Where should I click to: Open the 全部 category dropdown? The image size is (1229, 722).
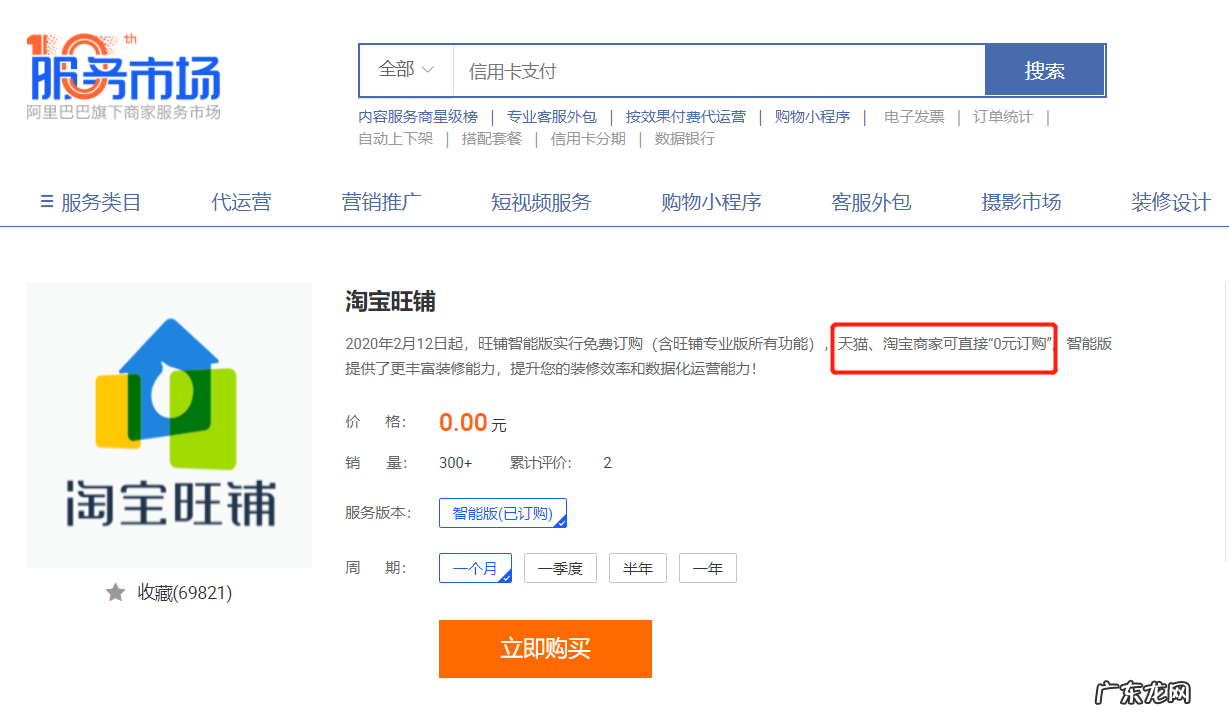[404, 69]
